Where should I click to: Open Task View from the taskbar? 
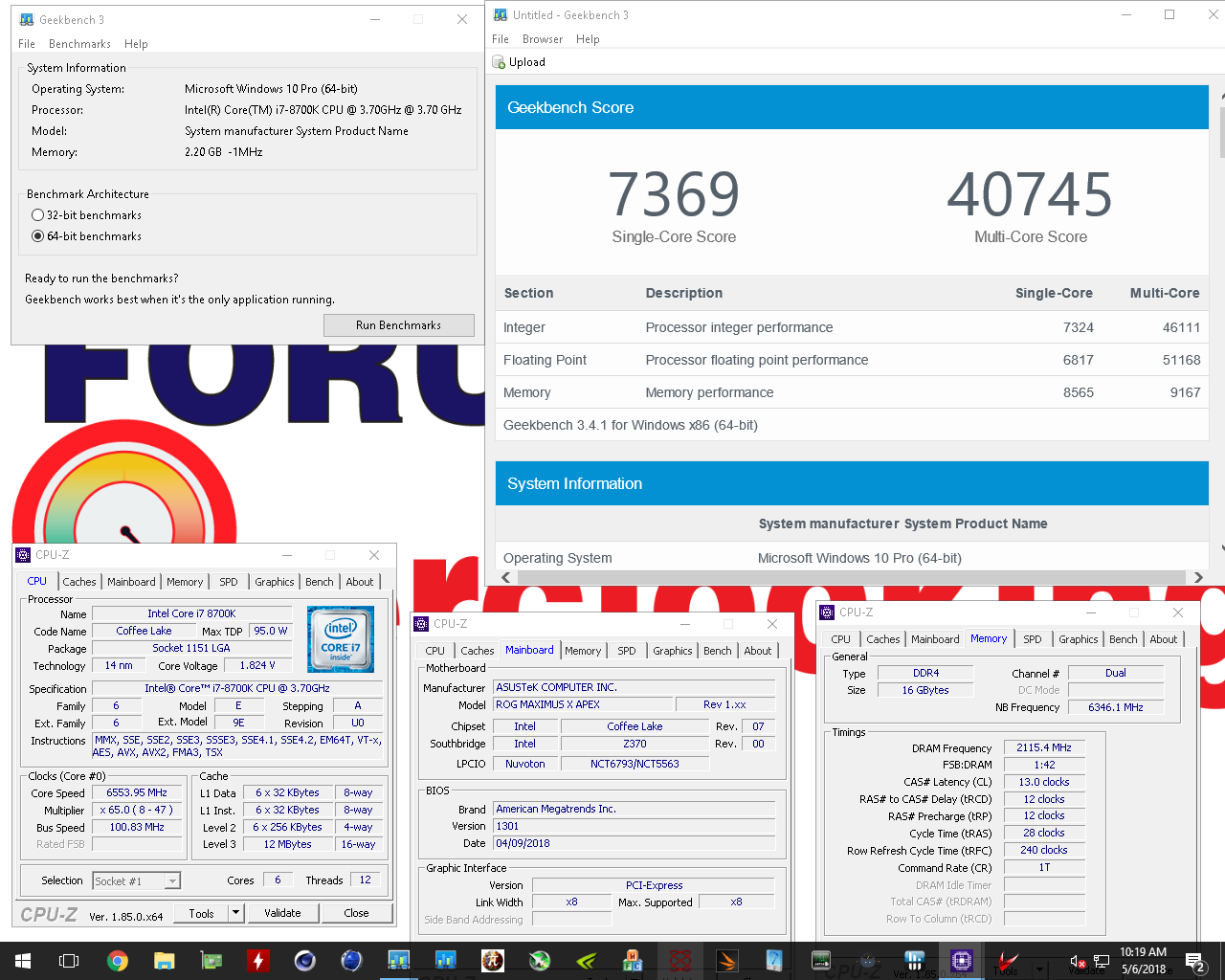pos(69,961)
